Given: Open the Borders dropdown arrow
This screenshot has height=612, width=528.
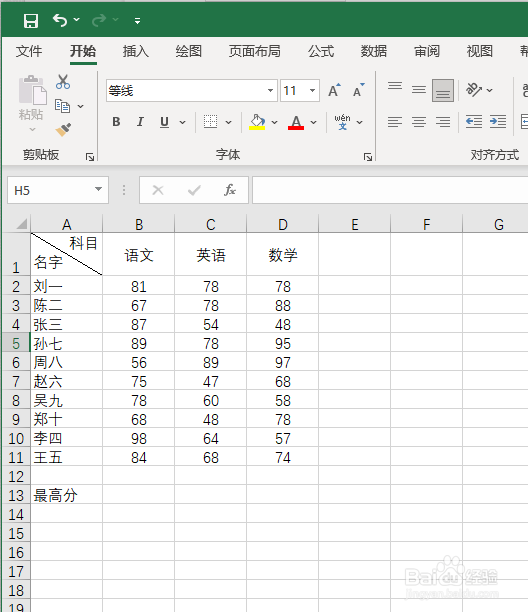Looking at the screenshot, I should tap(228, 122).
